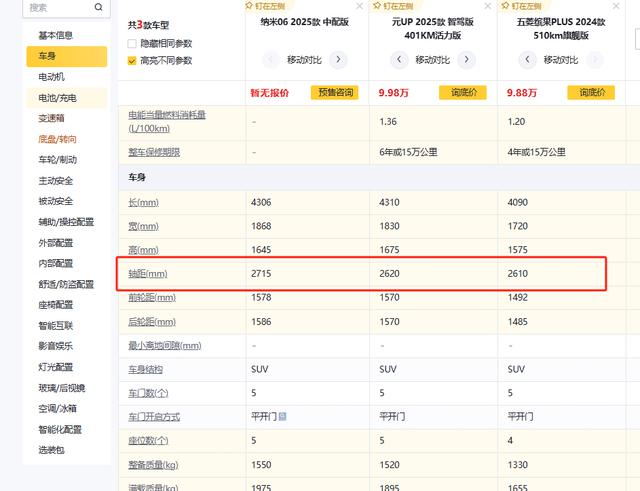Open 底盘/转向 section
Viewport: 640px width, 491px height.
point(57,139)
